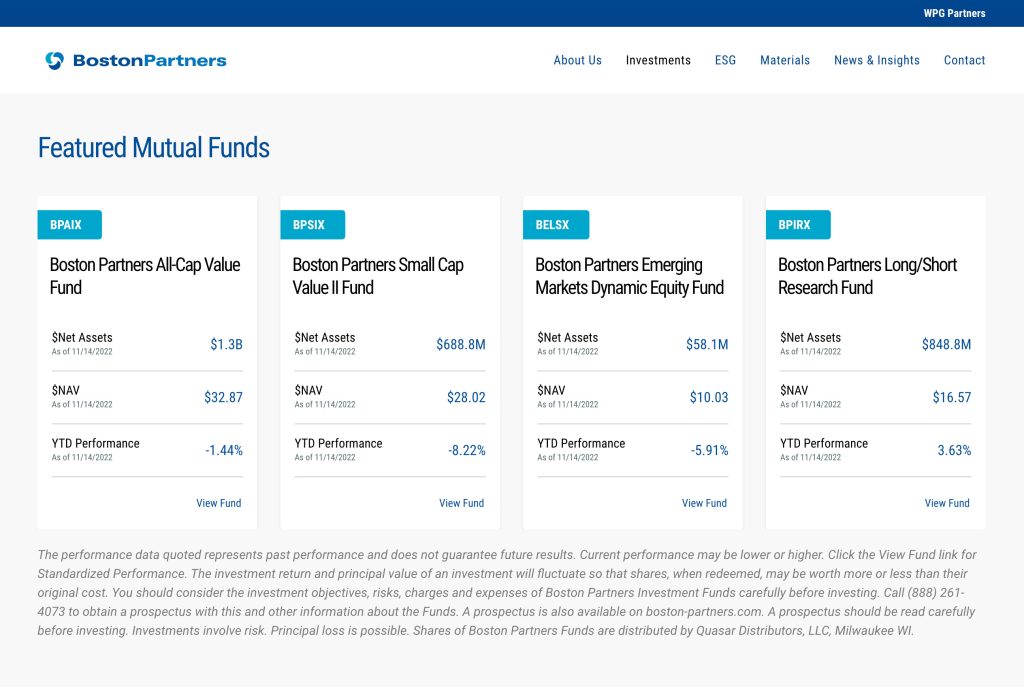Open Boston Partners Long/Short Research Fund title
Screen dimensions: 1024x687
click(x=867, y=276)
